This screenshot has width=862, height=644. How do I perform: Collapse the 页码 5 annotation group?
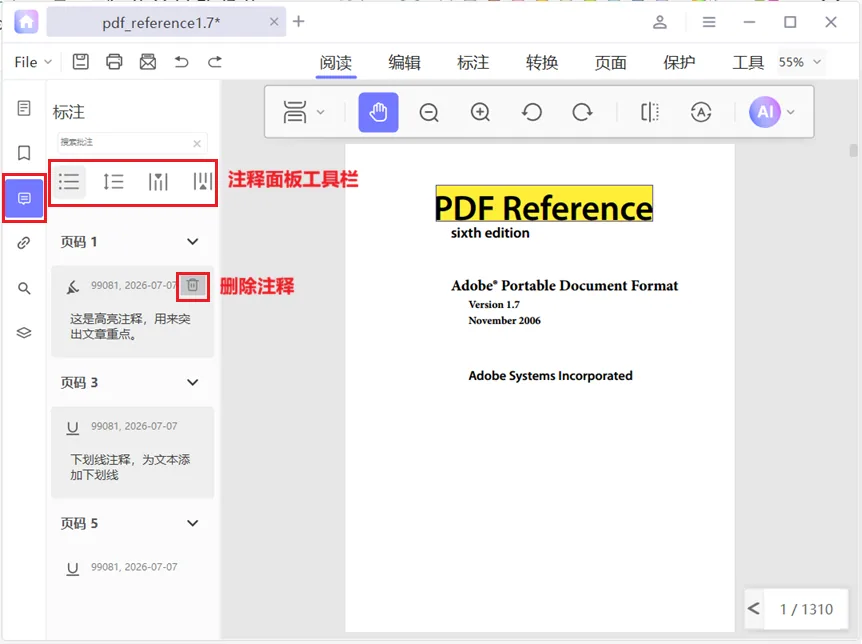[192, 523]
